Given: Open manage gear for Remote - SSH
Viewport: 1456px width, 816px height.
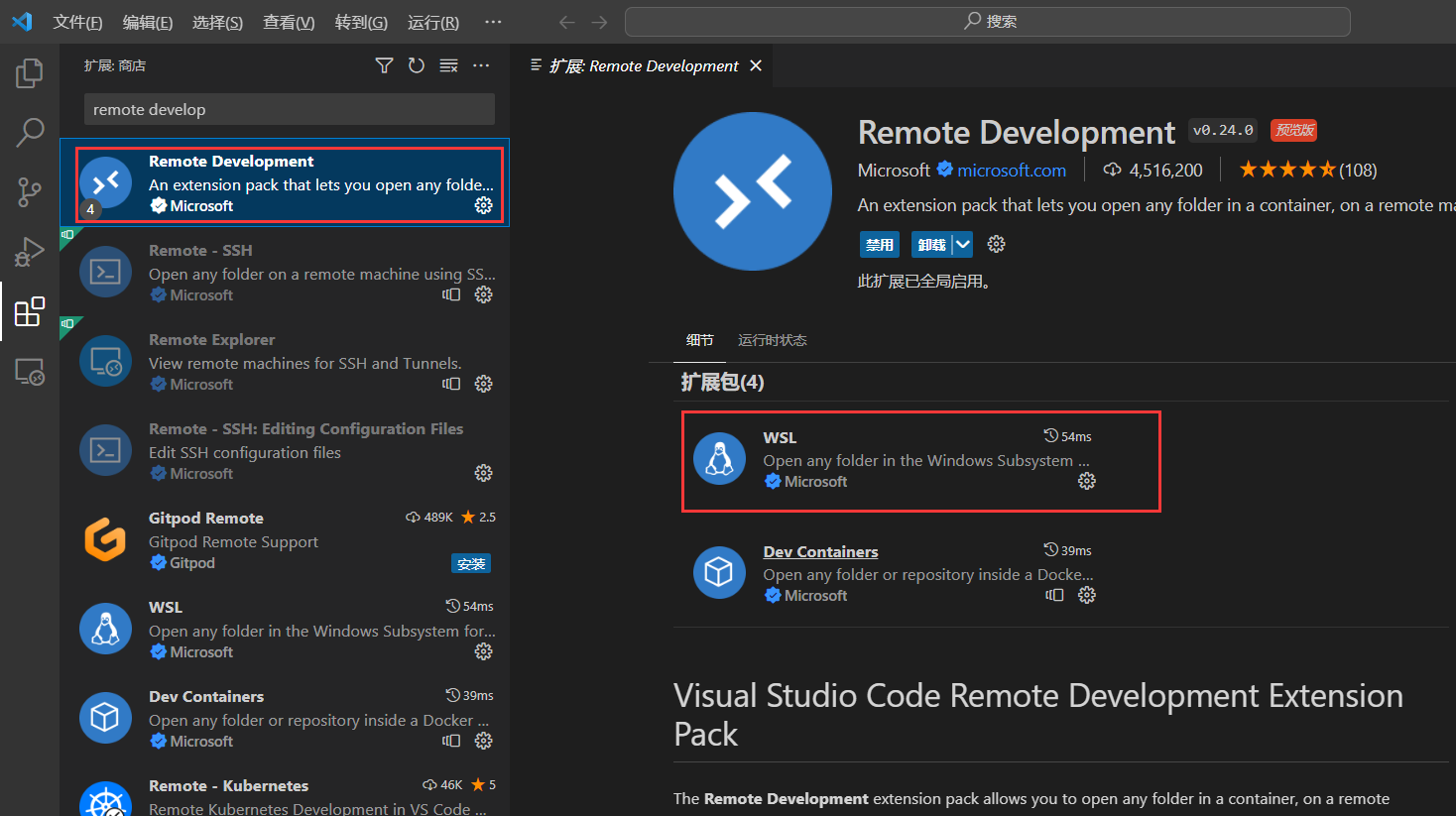Looking at the screenshot, I should (483, 294).
